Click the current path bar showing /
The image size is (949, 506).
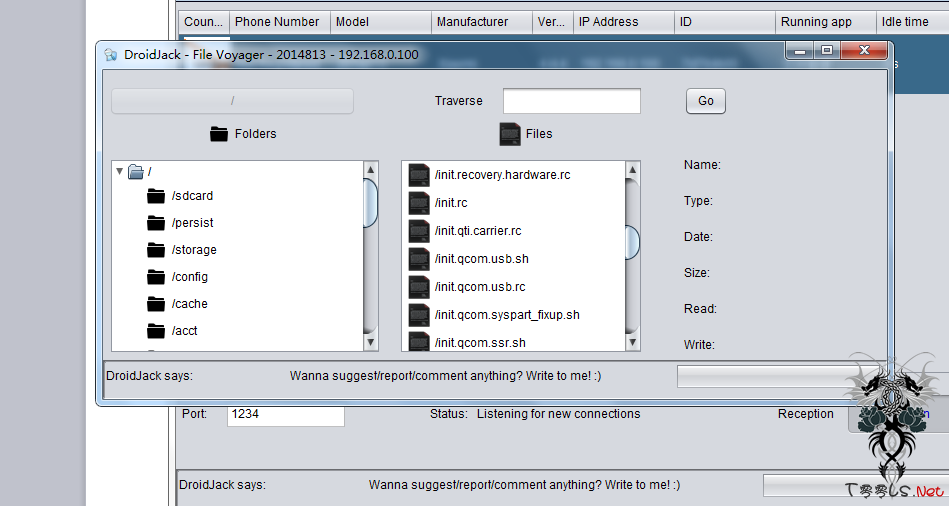point(232,101)
